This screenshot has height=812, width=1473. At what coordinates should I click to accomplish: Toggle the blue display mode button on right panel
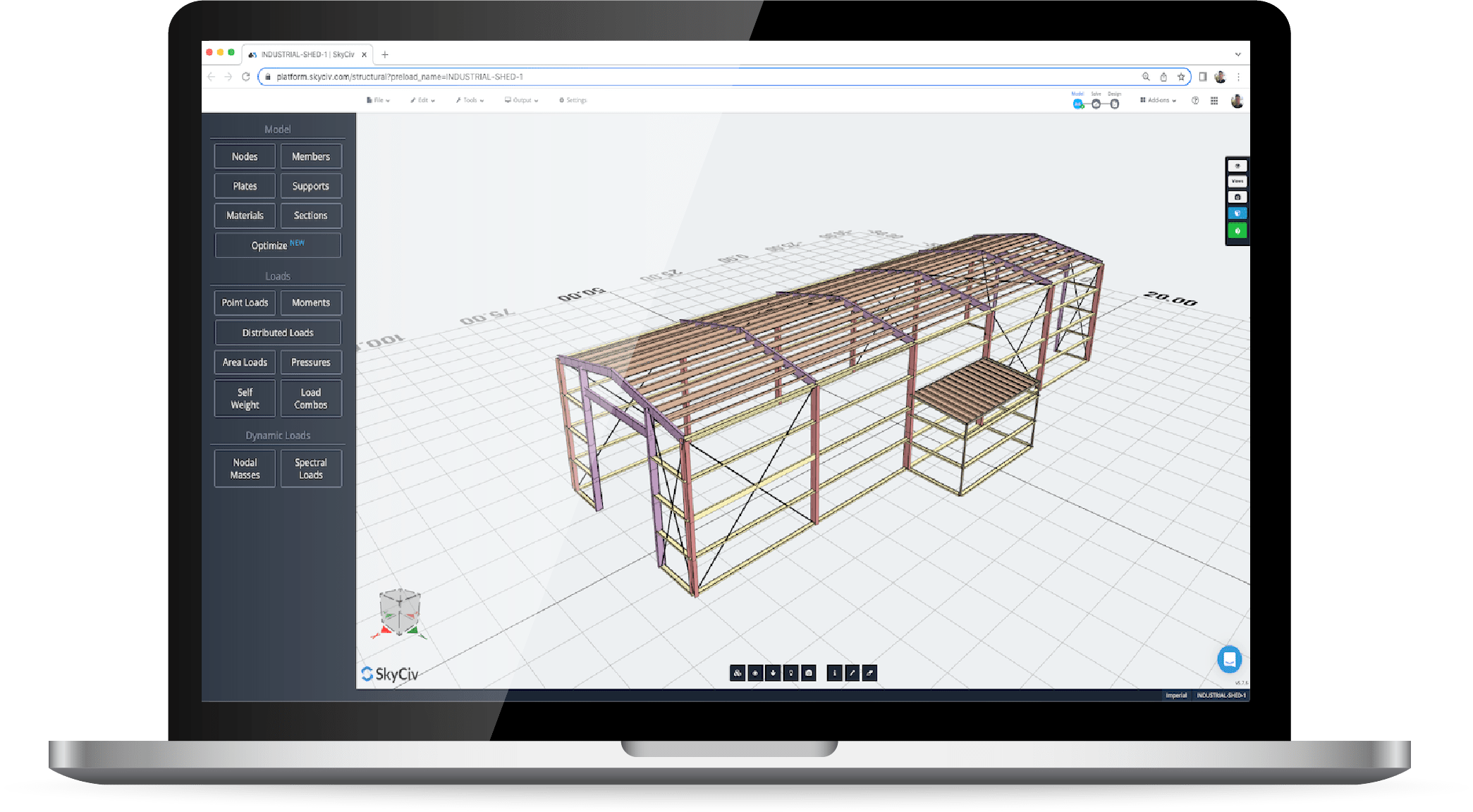coord(1237,213)
